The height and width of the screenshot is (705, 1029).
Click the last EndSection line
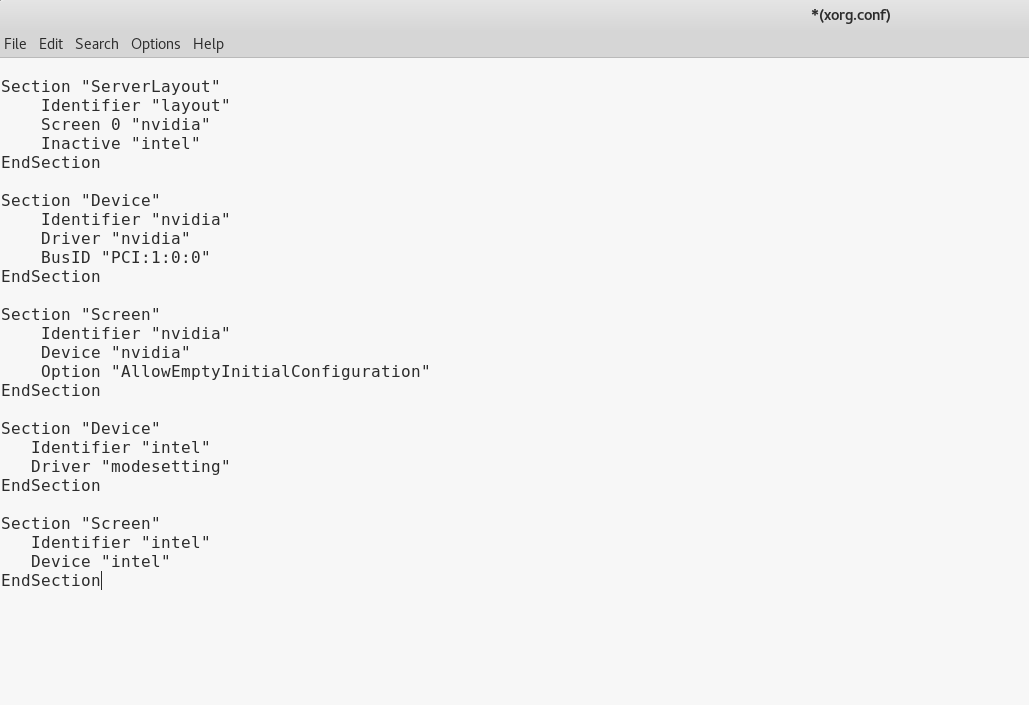point(51,581)
